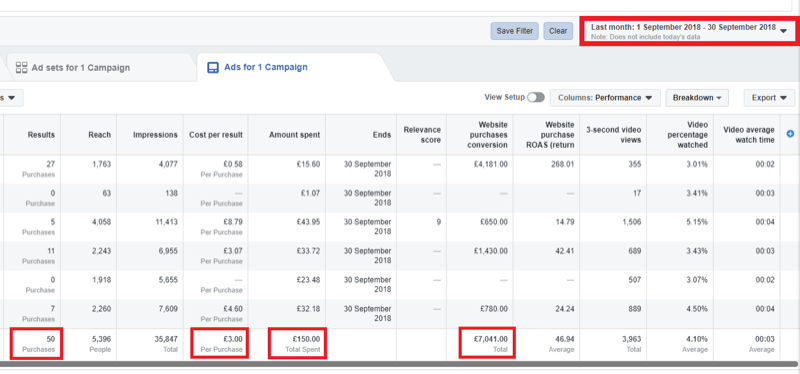This screenshot has width=800, height=374.
Task: Click the total 50 Purchases cell
Action: 36,343
